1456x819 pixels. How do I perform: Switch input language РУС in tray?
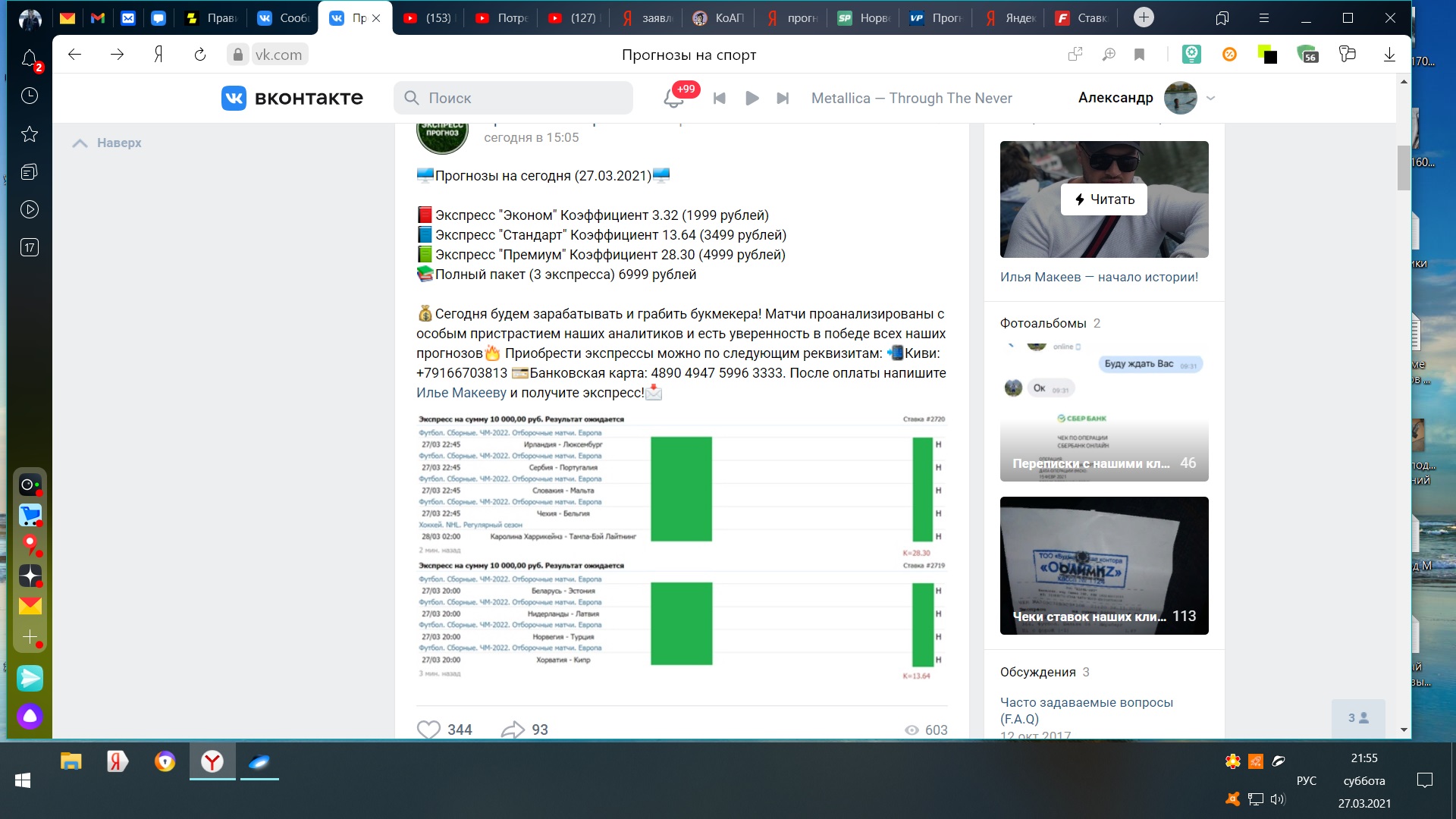[x=1307, y=780]
